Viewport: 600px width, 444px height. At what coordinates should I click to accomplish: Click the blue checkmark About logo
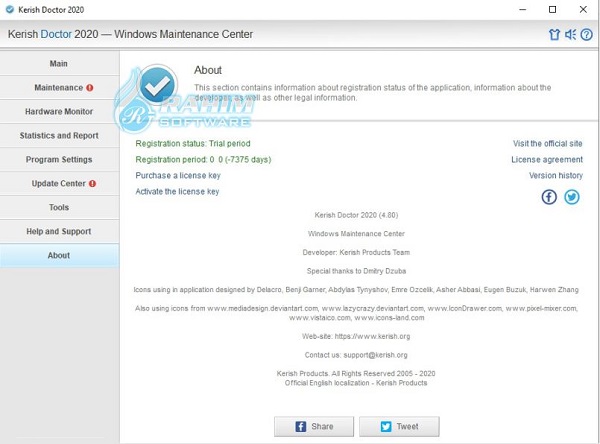(157, 85)
